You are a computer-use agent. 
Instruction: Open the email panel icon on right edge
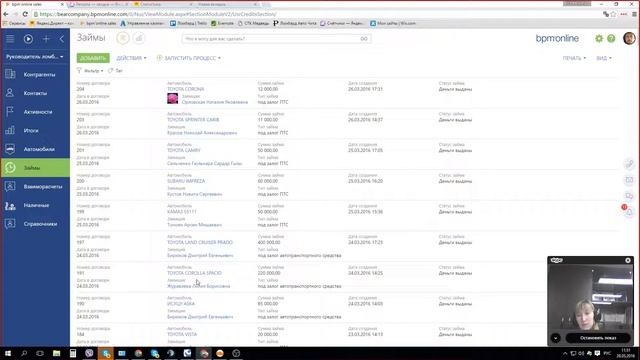[x=629, y=180]
